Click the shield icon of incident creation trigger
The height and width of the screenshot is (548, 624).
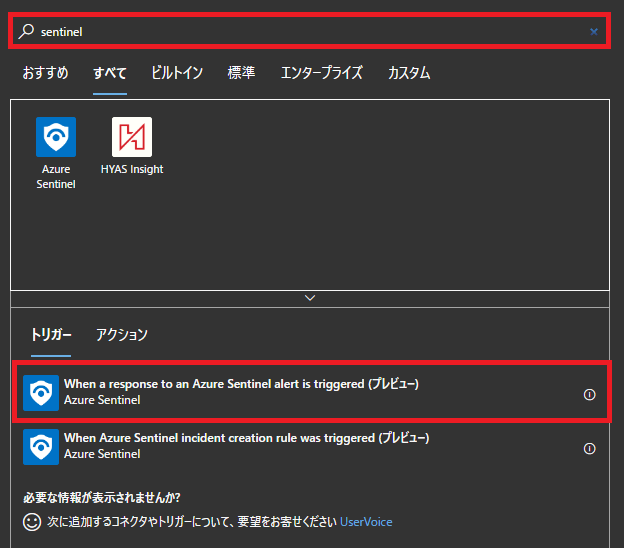click(41, 447)
